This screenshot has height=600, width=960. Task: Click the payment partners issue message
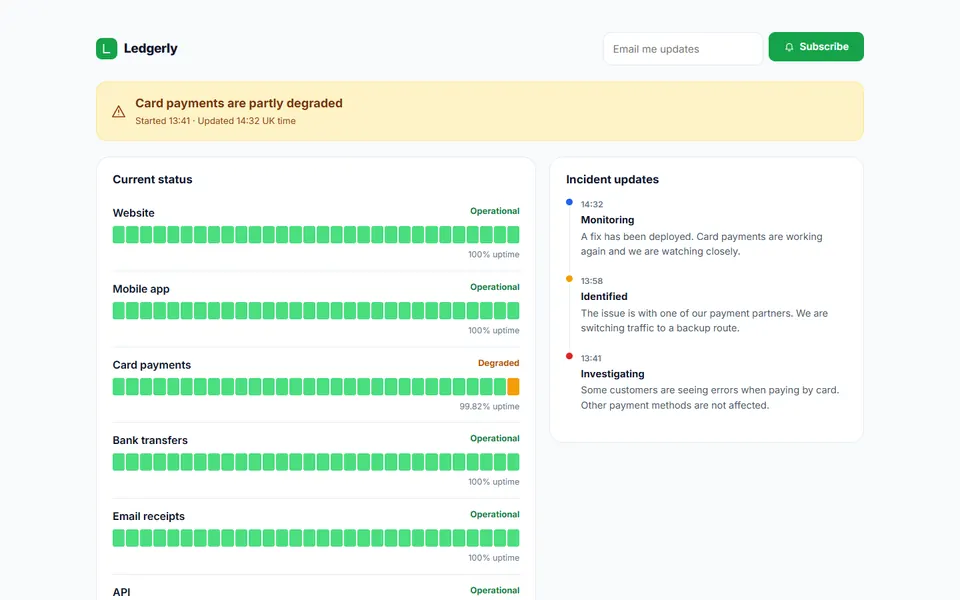tap(704, 320)
